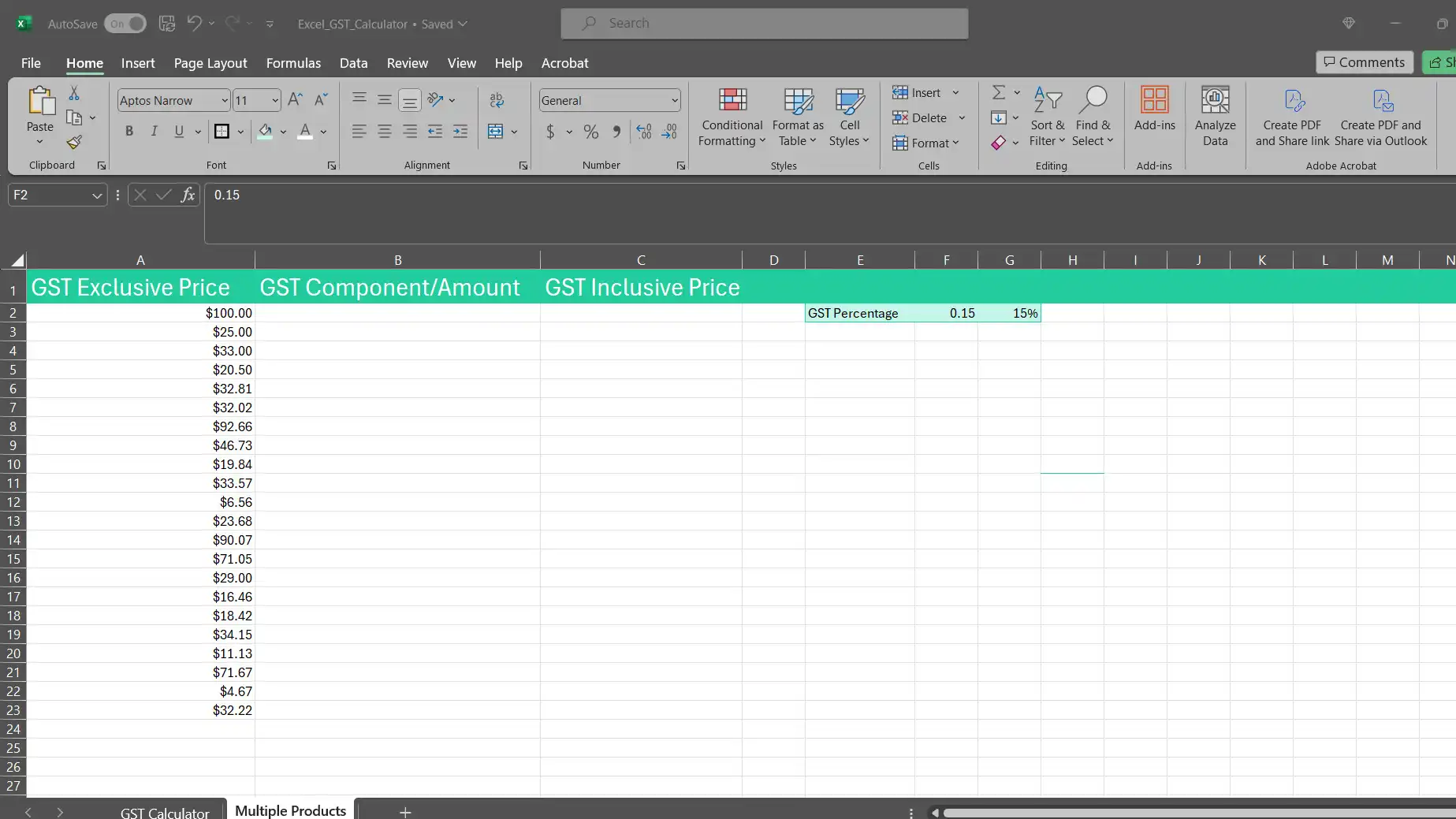The image size is (1456, 819).
Task: Click the Fill down arrow icon
Action: tap(998, 117)
